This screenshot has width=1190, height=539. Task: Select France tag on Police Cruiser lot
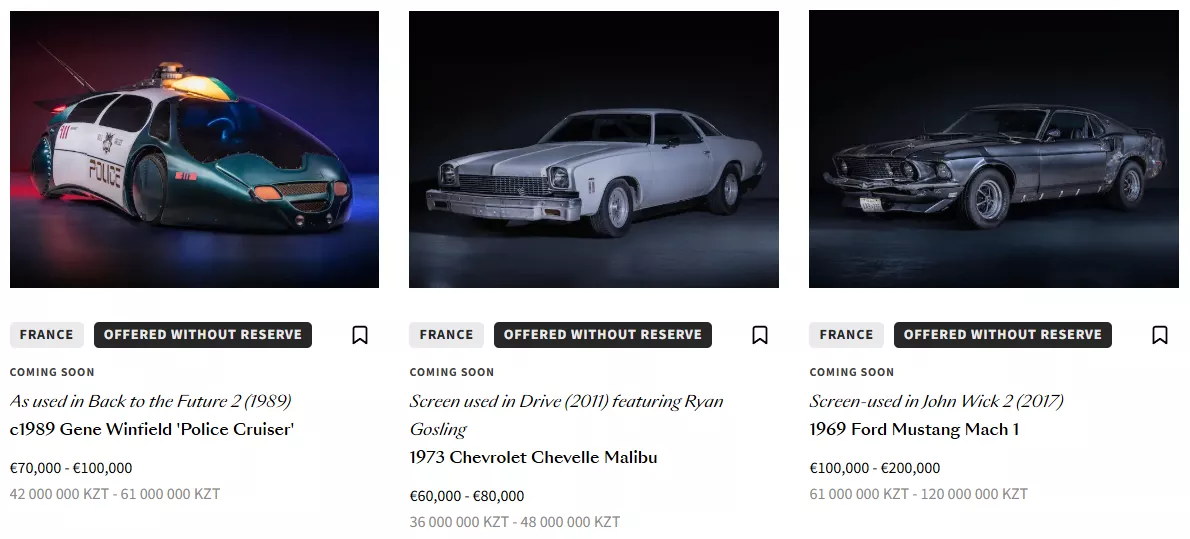pyautogui.click(x=46, y=335)
